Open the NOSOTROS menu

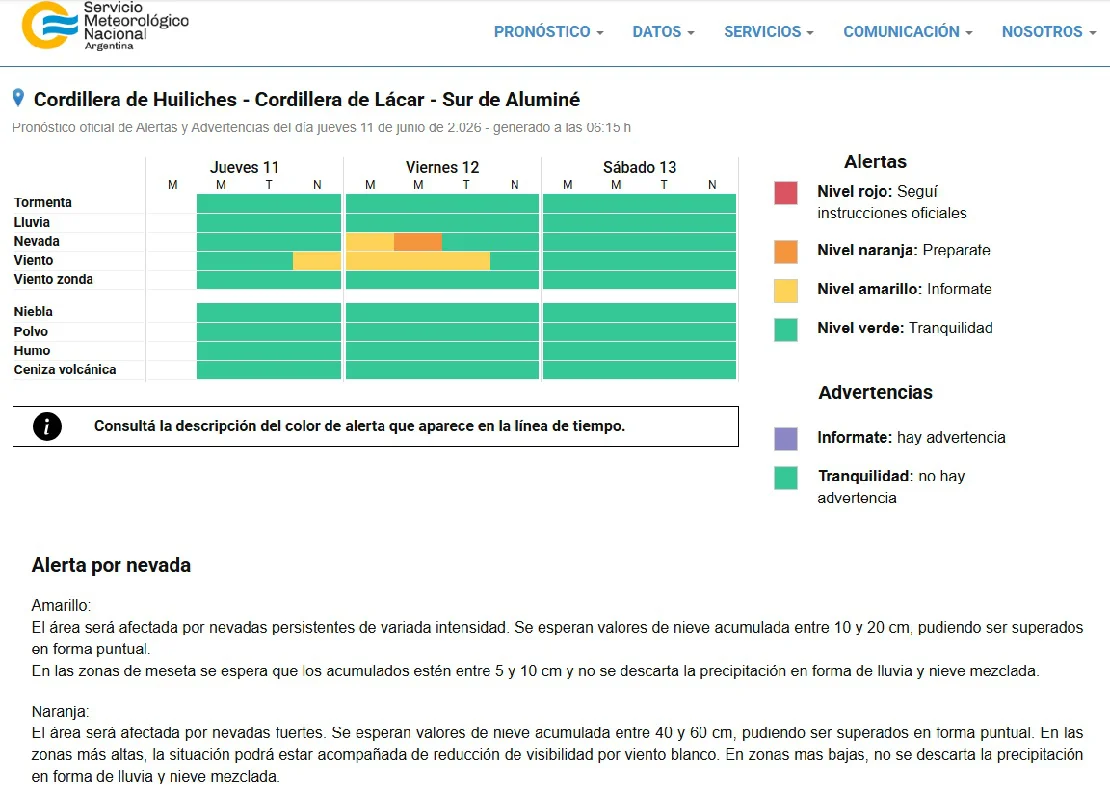(x=1049, y=32)
